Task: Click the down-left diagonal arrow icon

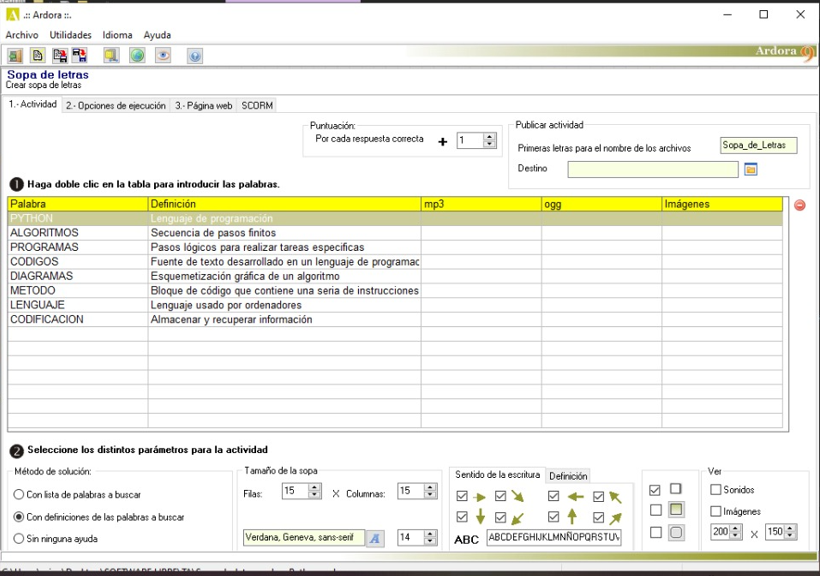Action: tap(517, 518)
